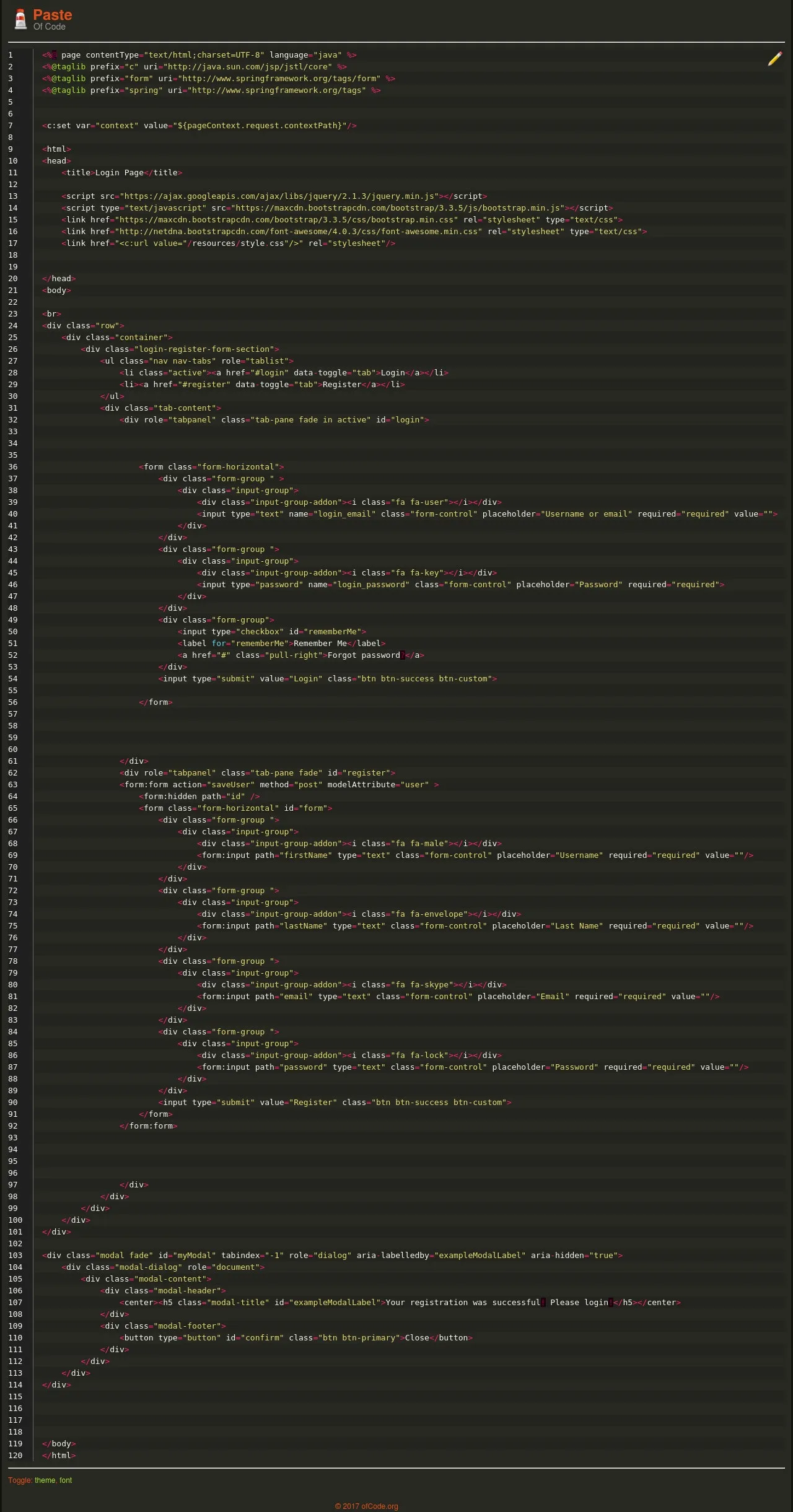Click the "Remember Me" label text
The height and width of the screenshot is (1512, 793).
pyautogui.click(x=320, y=644)
